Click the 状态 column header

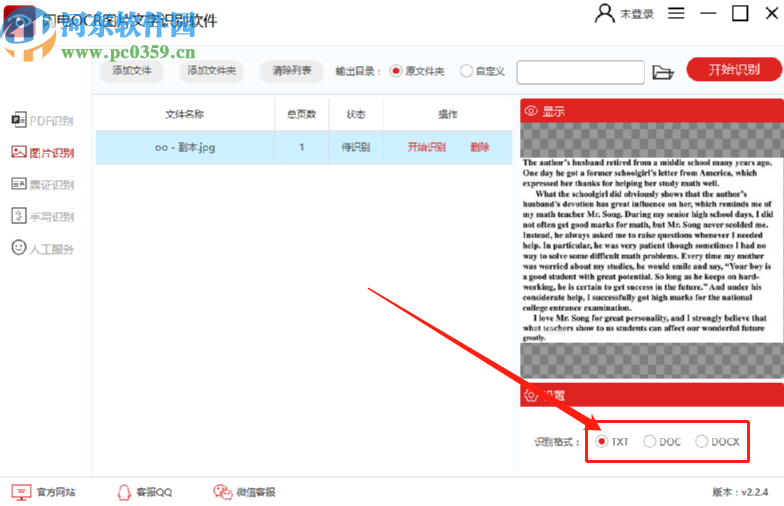coord(356,114)
